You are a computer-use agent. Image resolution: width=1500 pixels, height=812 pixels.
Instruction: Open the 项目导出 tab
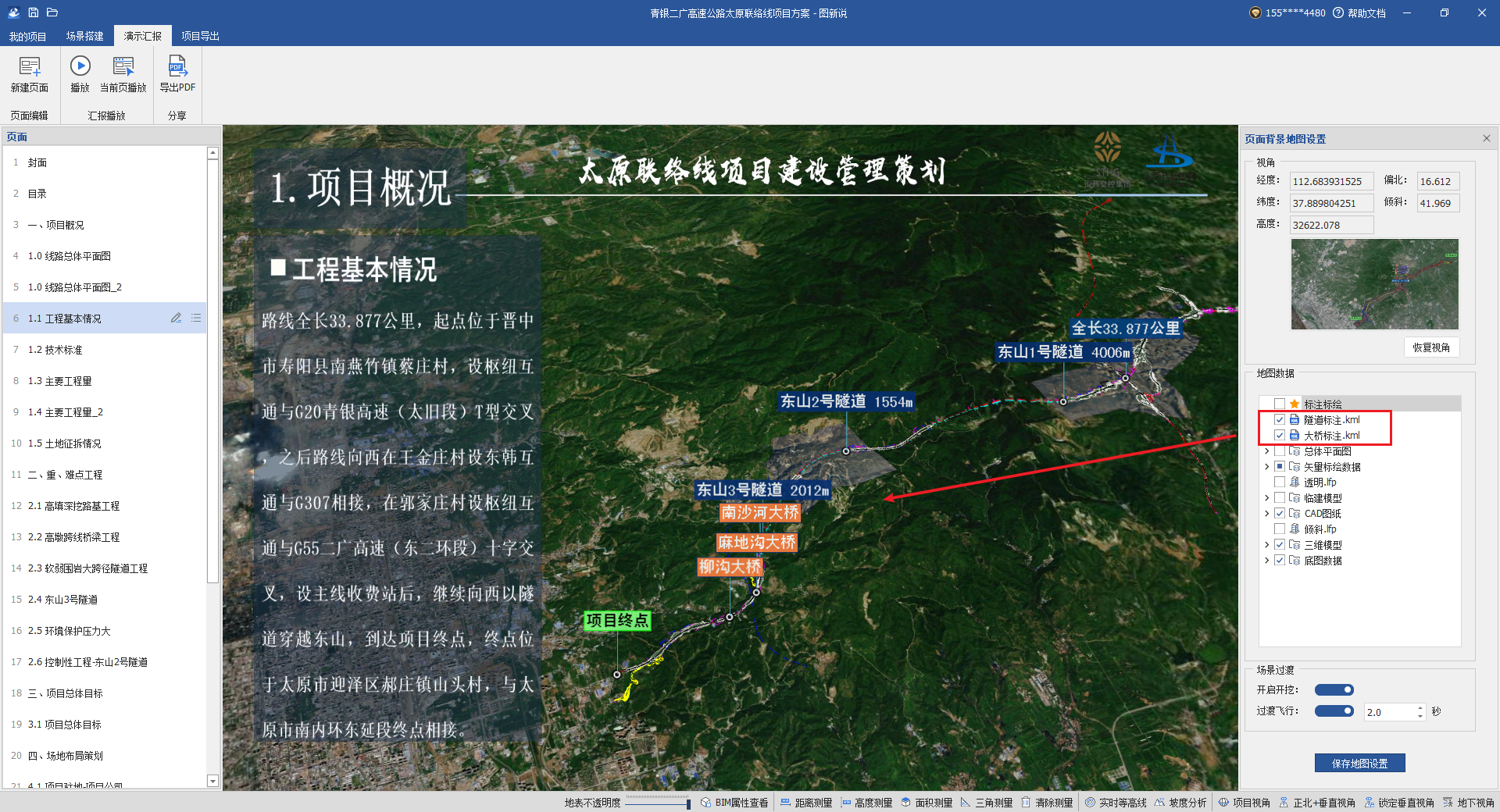[200, 36]
